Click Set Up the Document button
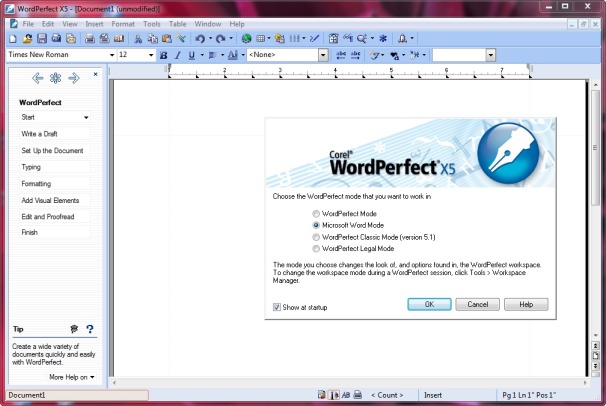Screen dimensions: 606x406 click(54, 151)
